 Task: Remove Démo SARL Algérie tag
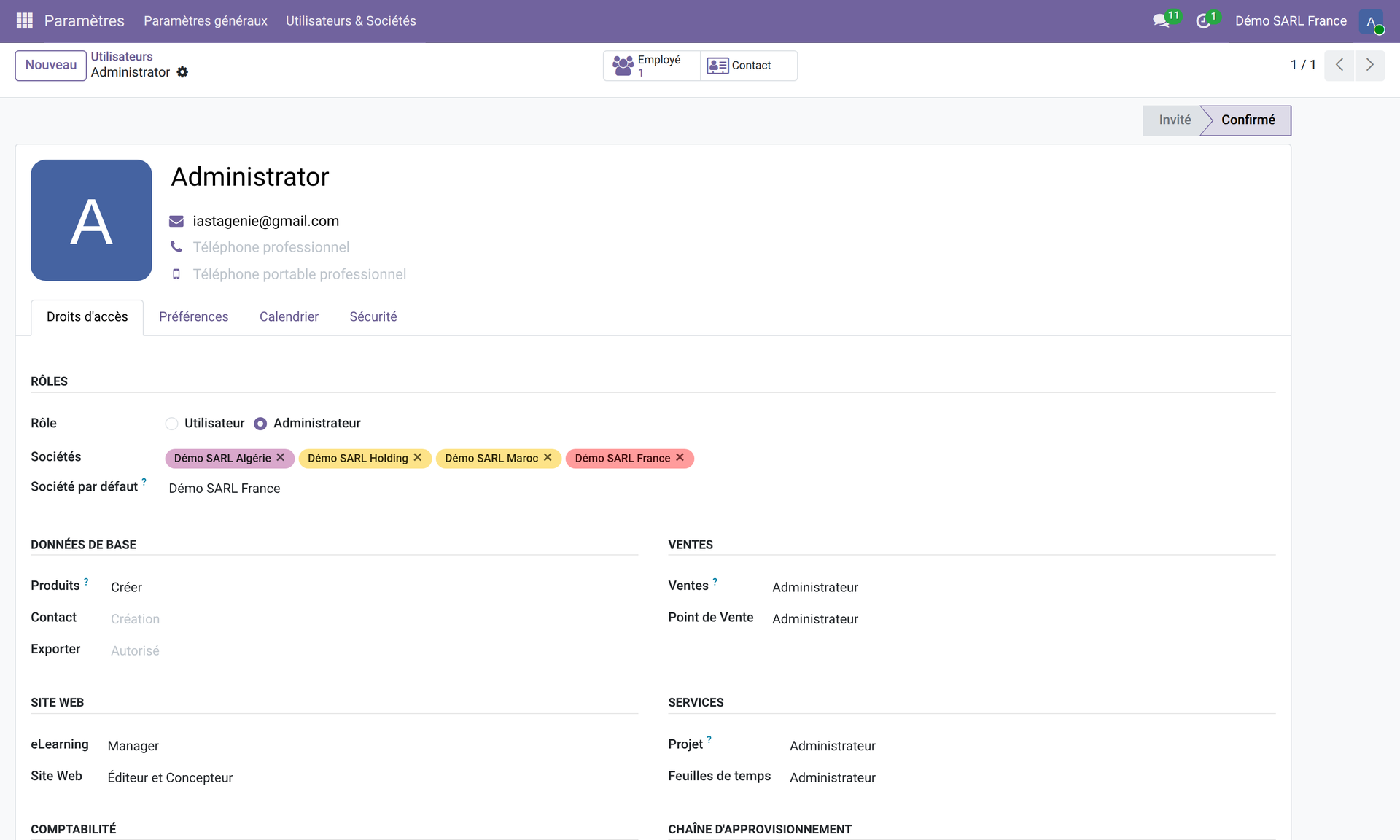tap(280, 457)
